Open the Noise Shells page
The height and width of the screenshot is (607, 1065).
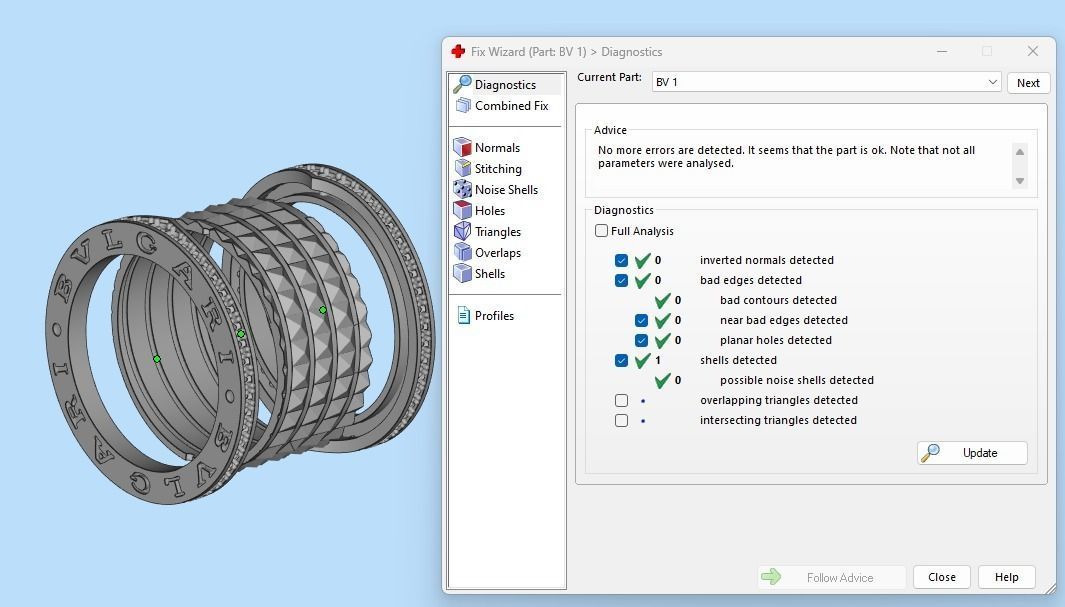pyautogui.click(x=506, y=190)
